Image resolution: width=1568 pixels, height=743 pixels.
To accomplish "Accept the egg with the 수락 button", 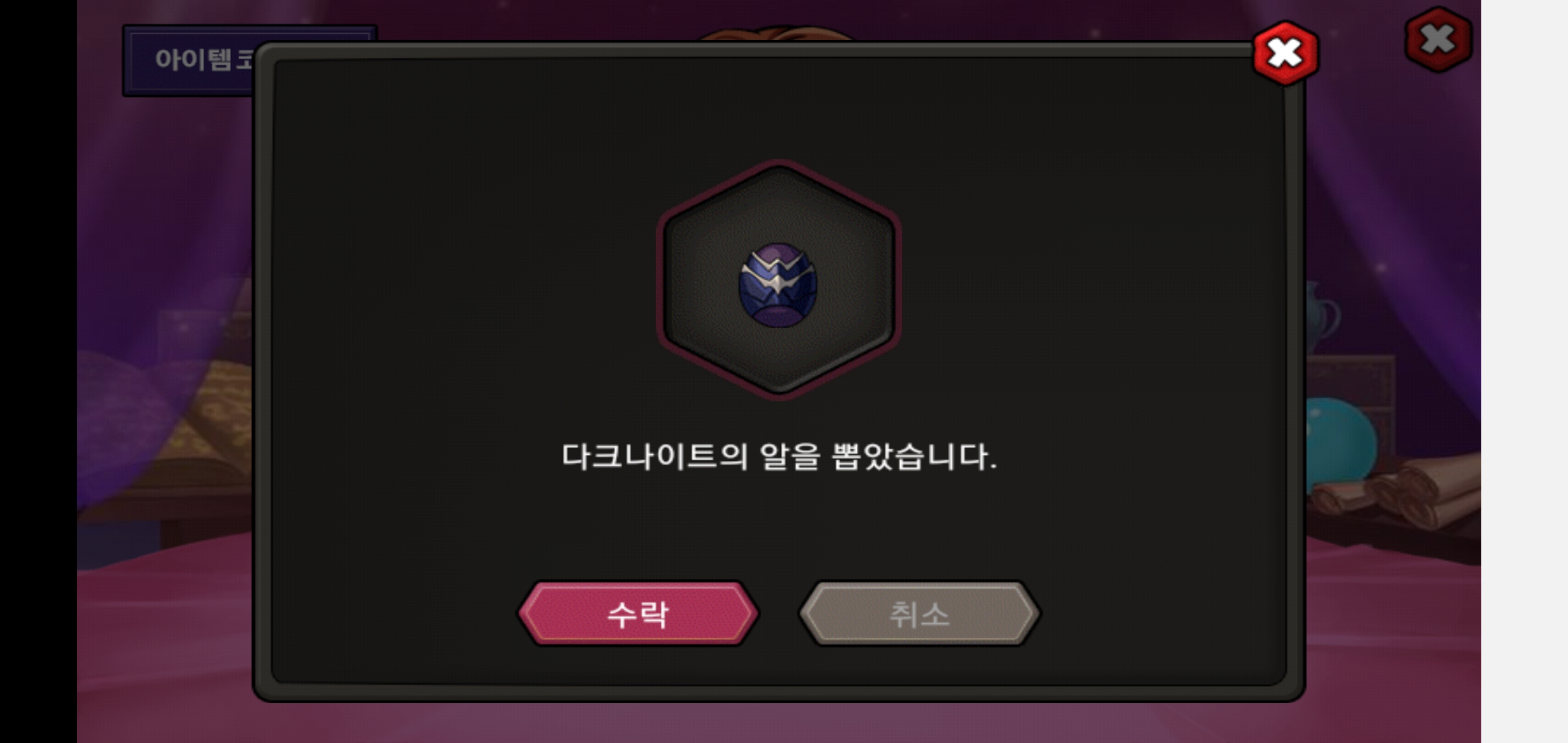I will tap(639, 613).
